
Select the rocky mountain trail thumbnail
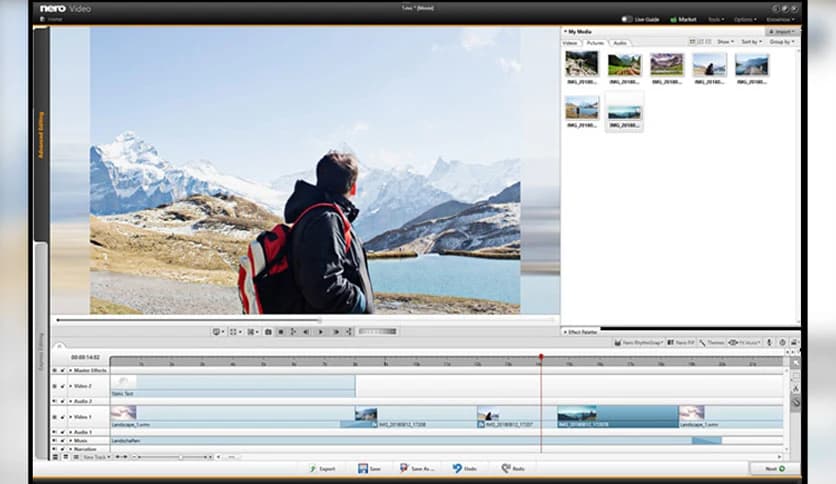coord(582,64)
